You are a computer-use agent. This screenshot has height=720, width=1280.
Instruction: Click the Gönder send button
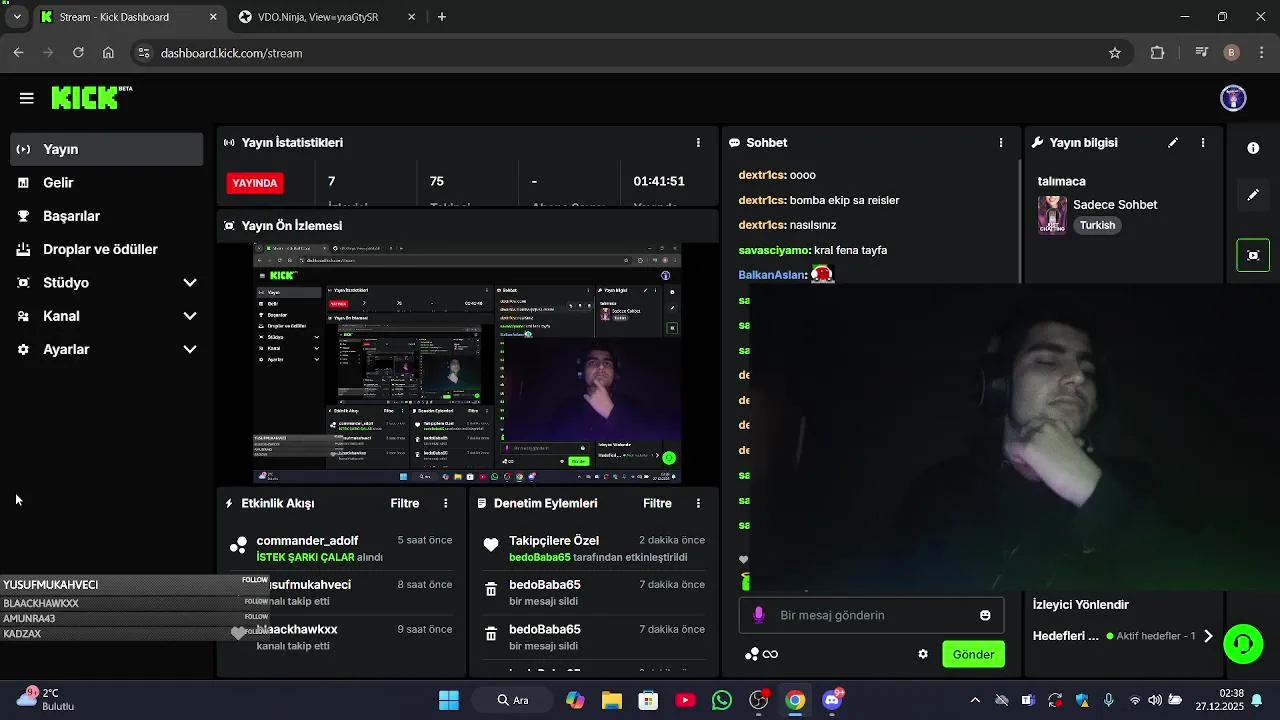tap(973, 654)
